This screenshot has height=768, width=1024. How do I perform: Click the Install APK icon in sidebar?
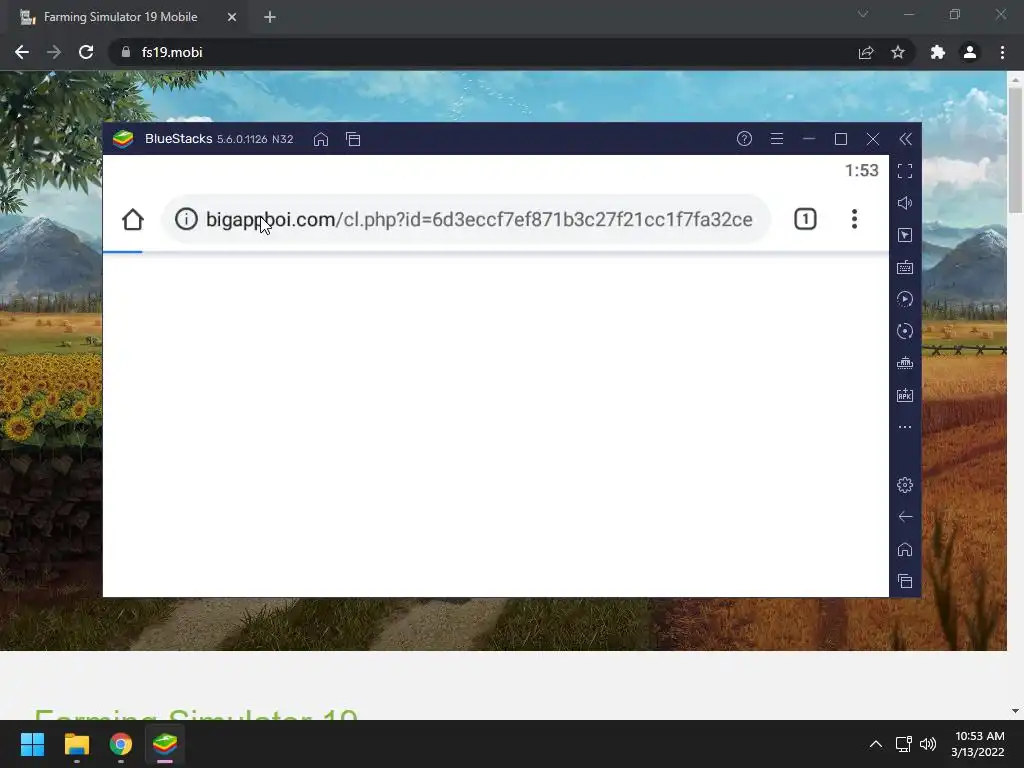click(904, 395)
